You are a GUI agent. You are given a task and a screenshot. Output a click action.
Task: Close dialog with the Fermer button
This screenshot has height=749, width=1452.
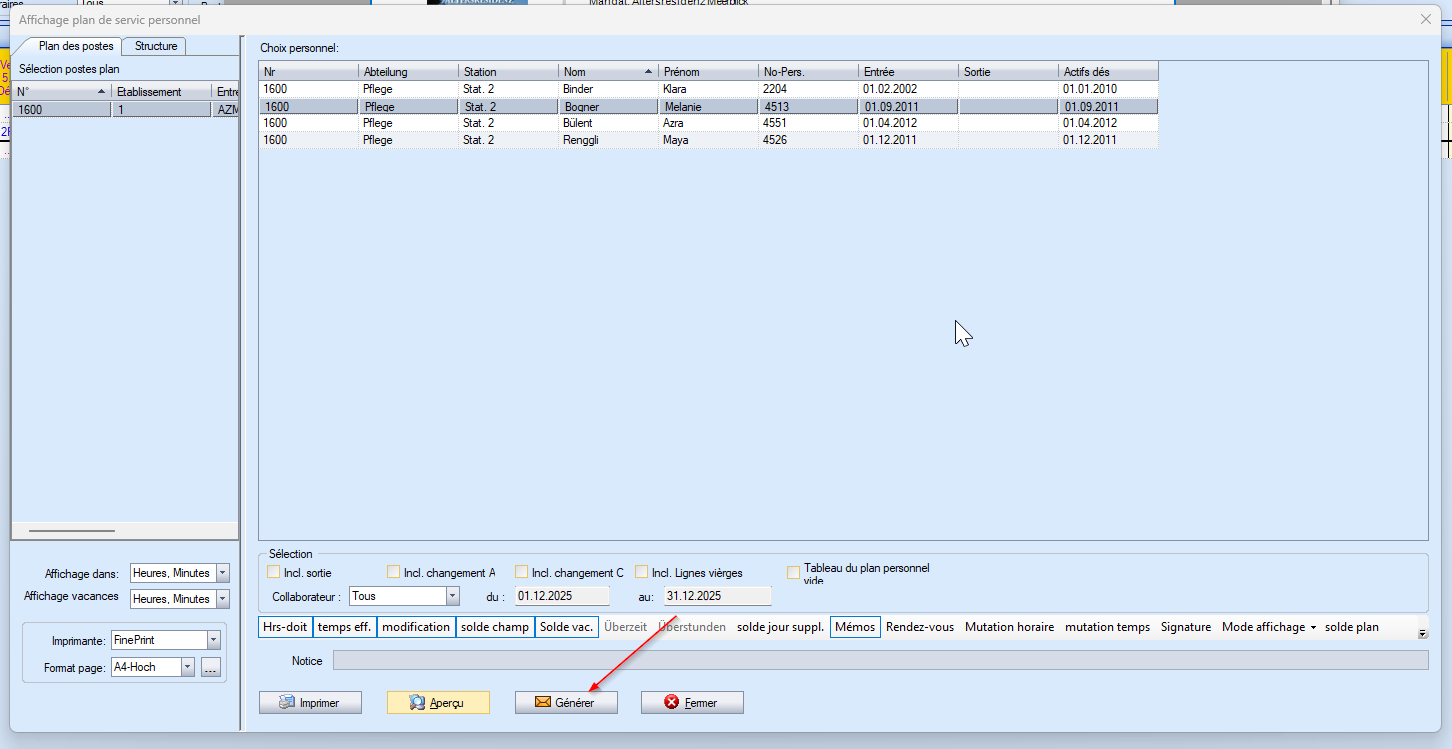click(692, 703)
